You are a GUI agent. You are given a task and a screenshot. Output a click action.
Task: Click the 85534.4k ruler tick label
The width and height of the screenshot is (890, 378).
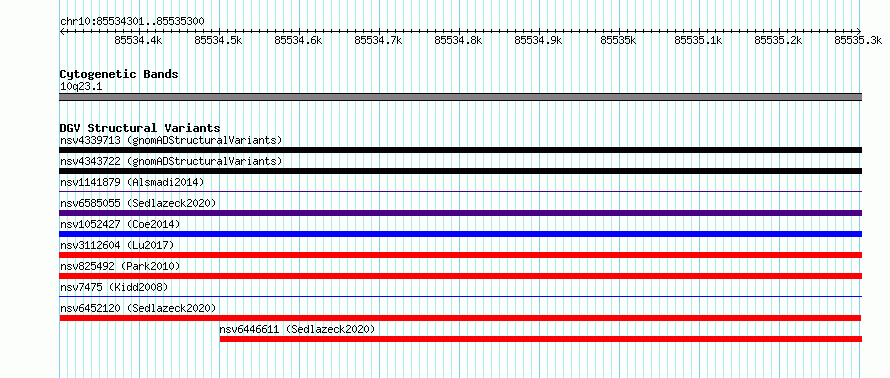point(138,40)
